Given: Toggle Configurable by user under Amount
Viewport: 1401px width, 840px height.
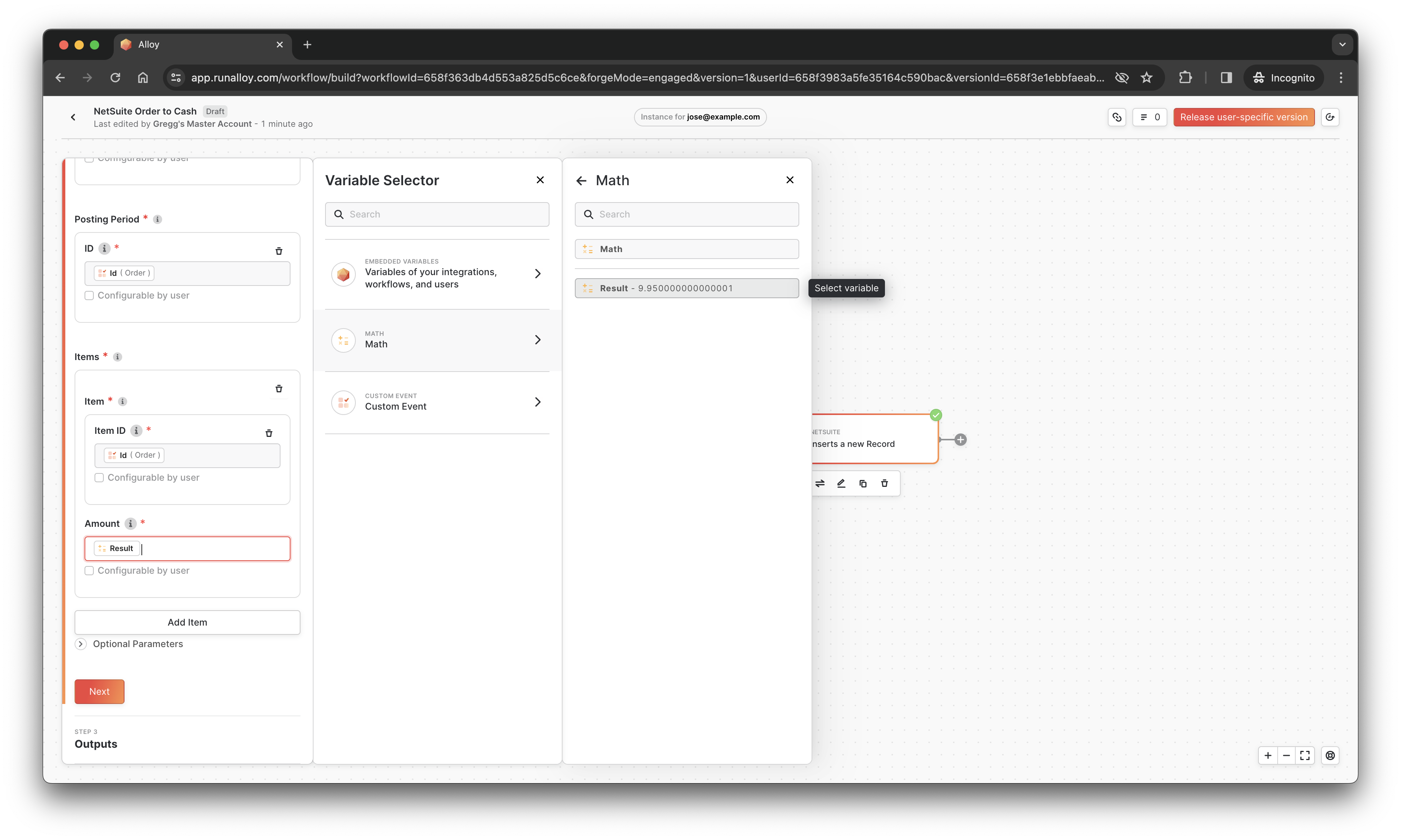Looking at the screenshot, I should tap(89, 571).
